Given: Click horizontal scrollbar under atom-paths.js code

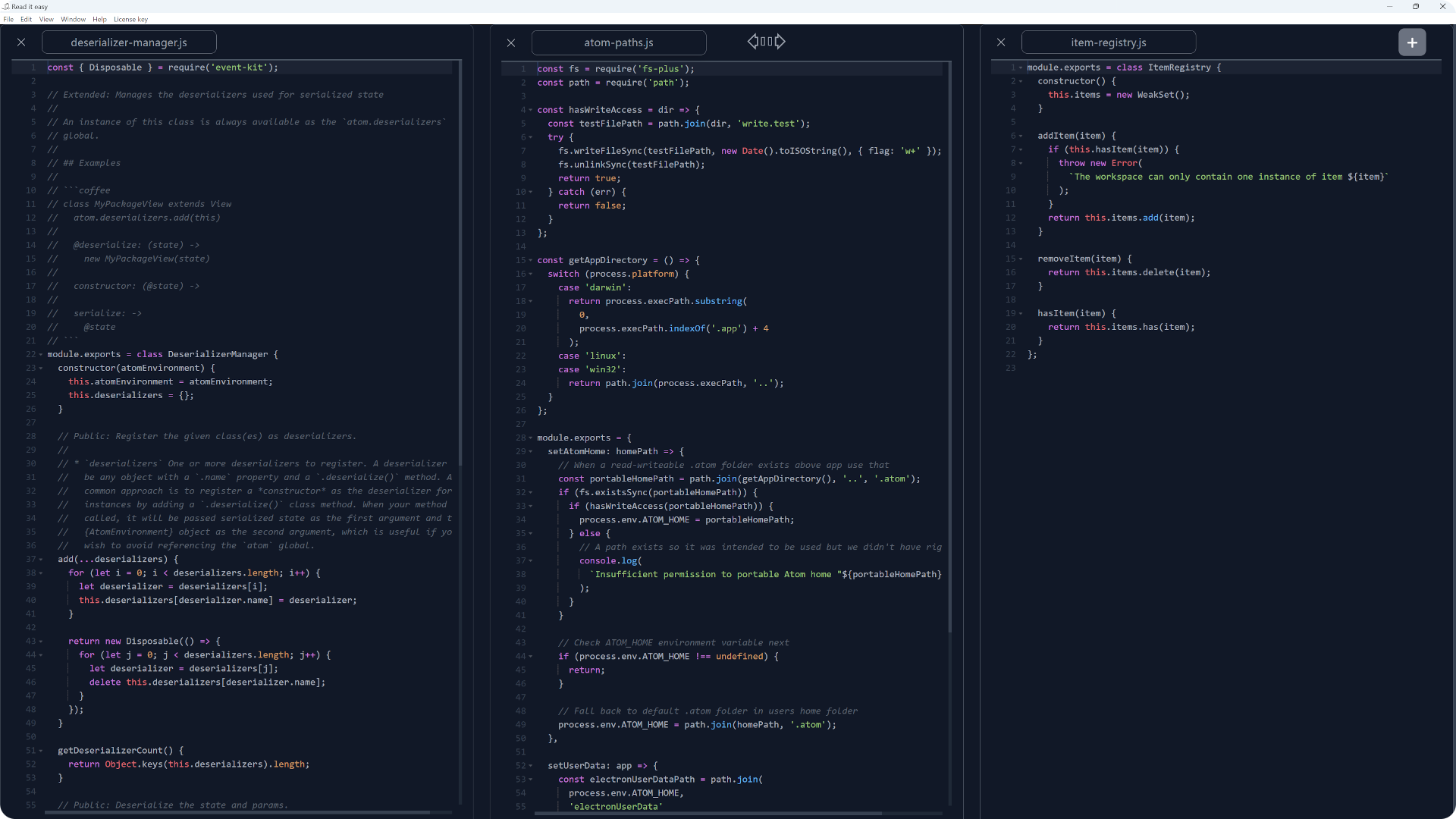Looking at the screenshot, I should tap(709, 814).
